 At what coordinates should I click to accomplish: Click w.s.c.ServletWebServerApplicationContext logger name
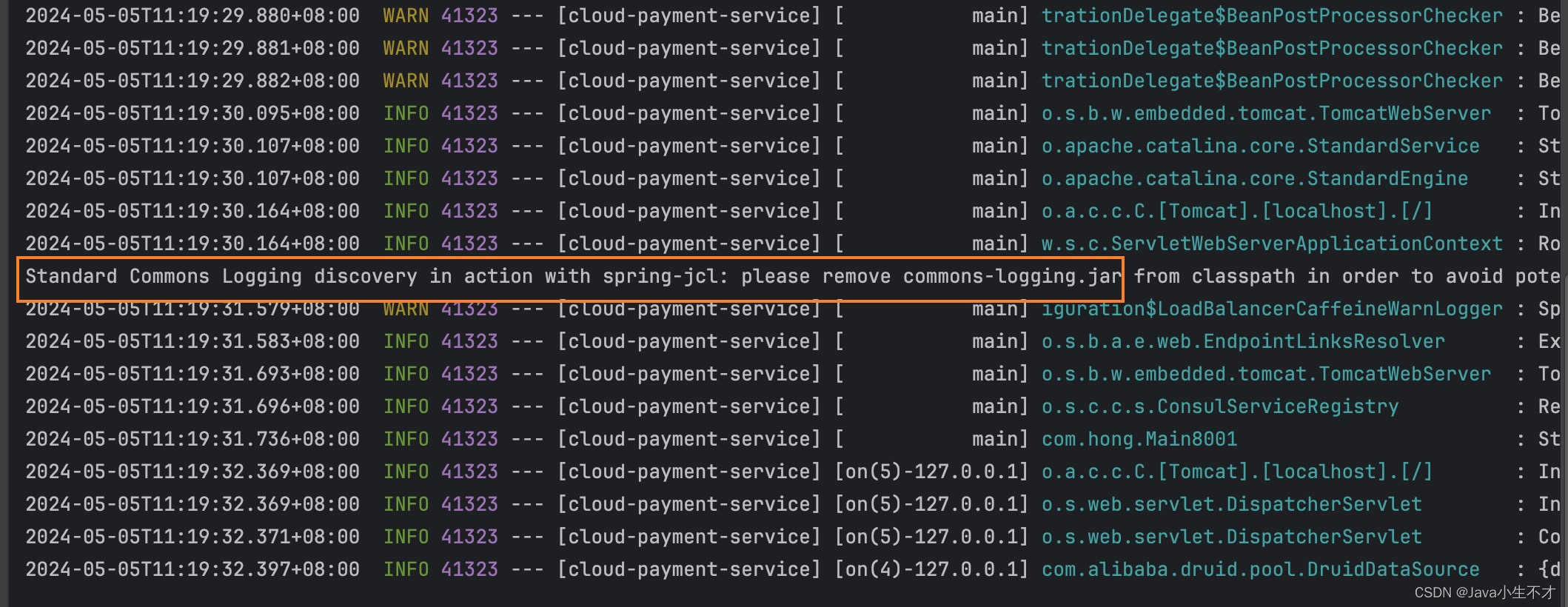(1272, 244)
